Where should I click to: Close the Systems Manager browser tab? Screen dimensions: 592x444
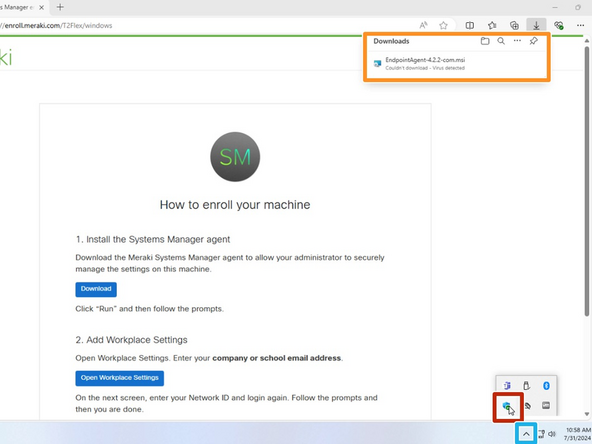(x=42, y=7)
